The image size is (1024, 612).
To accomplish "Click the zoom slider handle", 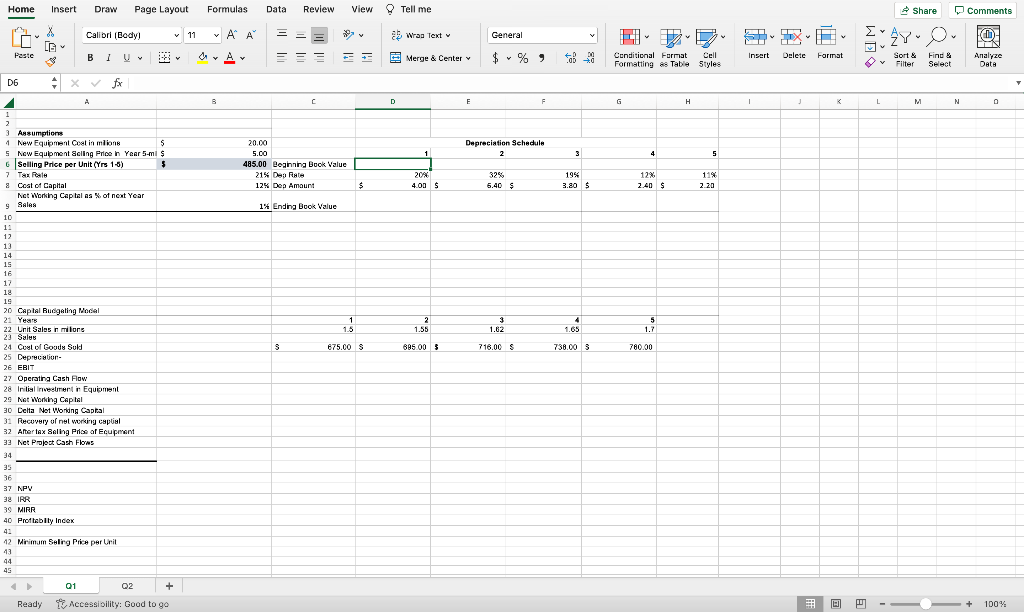I will pos(925,604).
